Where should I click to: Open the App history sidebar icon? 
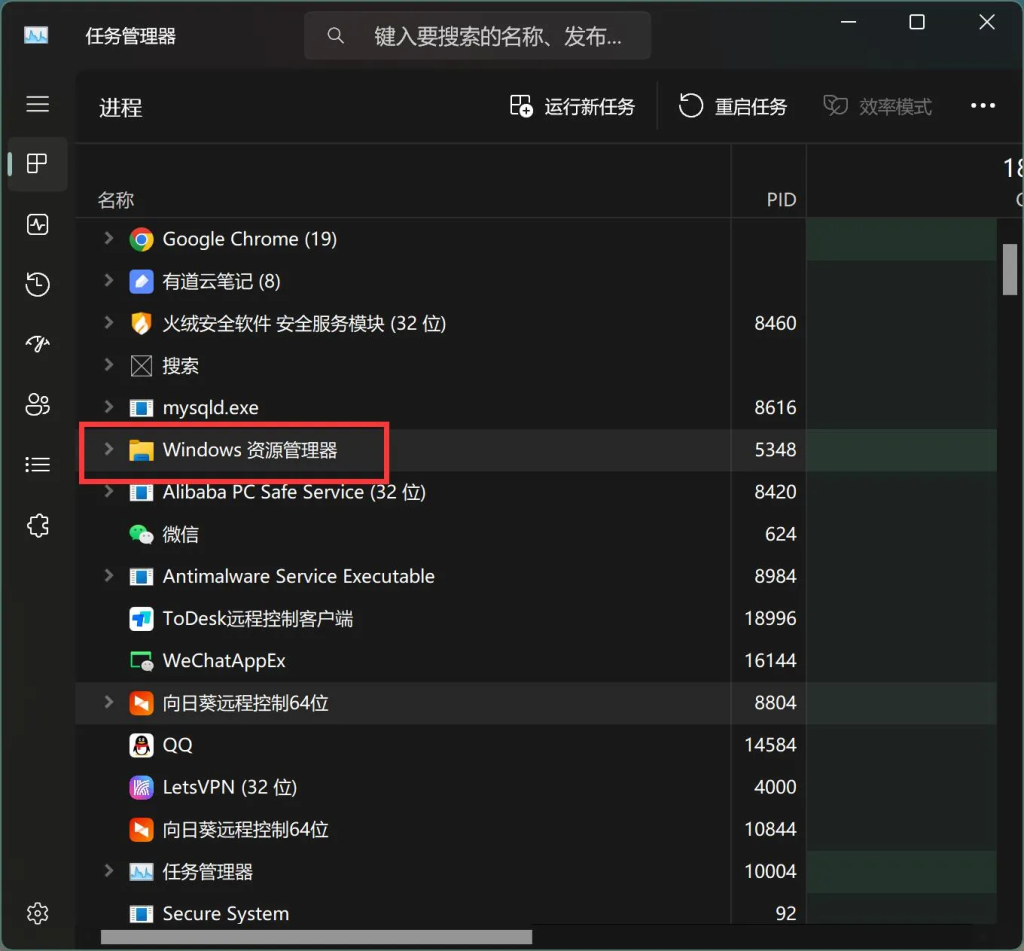pyautogui.click(x=37, y=285)
